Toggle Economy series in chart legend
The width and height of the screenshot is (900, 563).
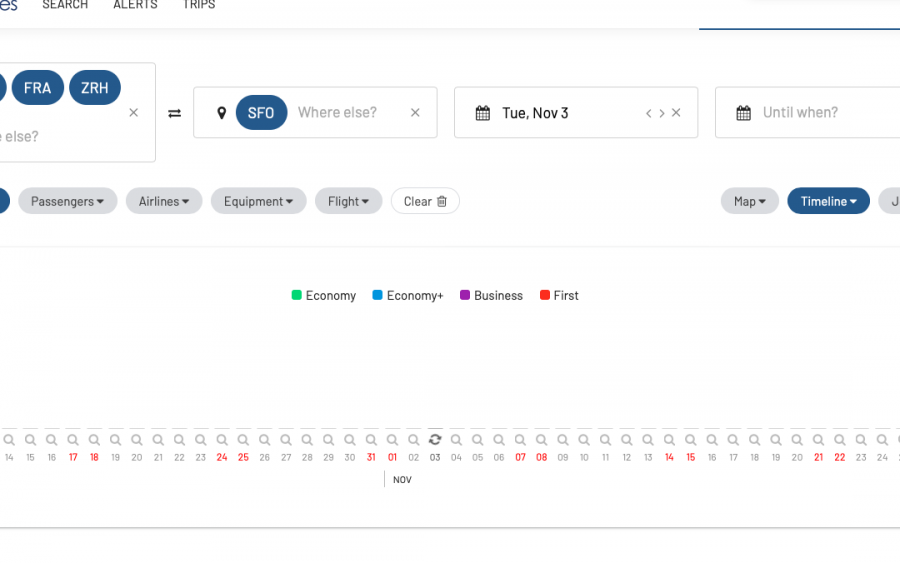tap(323, 295)
